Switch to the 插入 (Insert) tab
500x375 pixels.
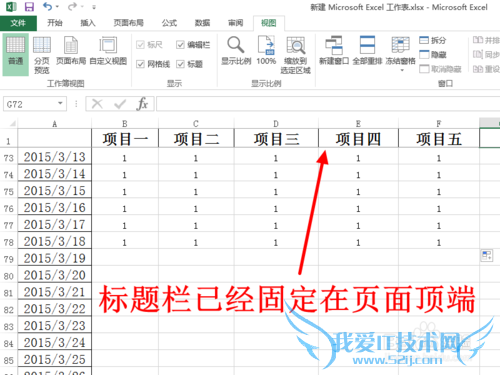pyautogui.click(x=88, y=23)
